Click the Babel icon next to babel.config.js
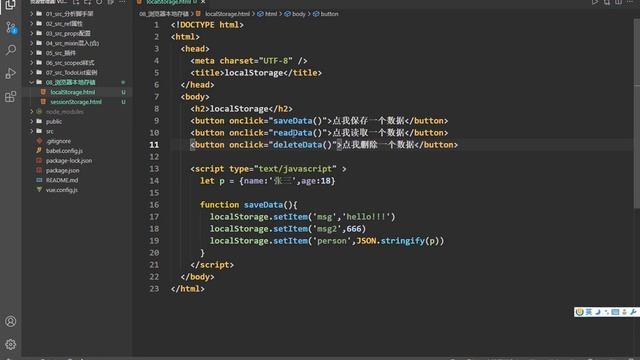Image resolution: width=640 pixels, height=360 pixels. [39, 151]
